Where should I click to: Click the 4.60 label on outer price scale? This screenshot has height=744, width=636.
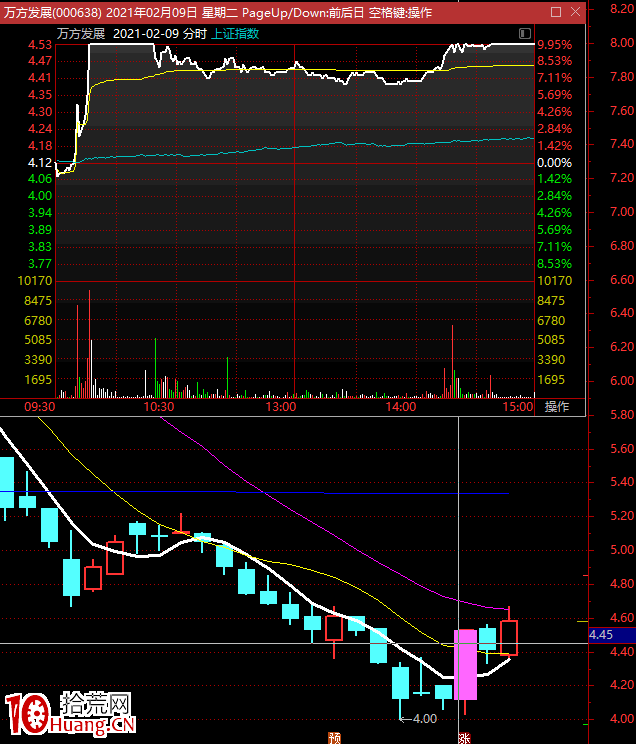tap(622, 618)
